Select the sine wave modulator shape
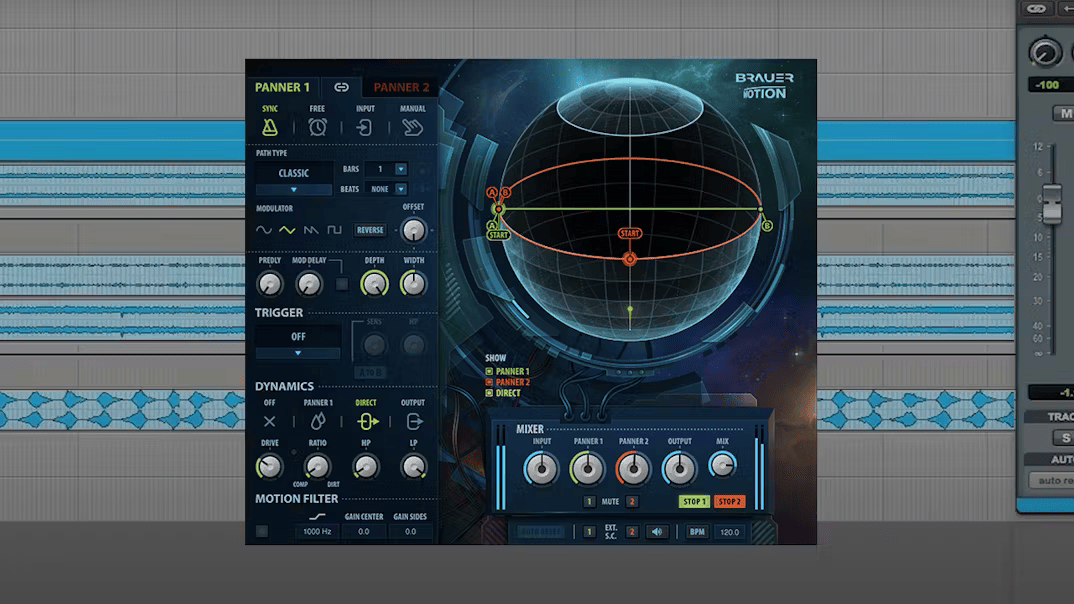The image size is (1074, 604). [x=264, y=230]
